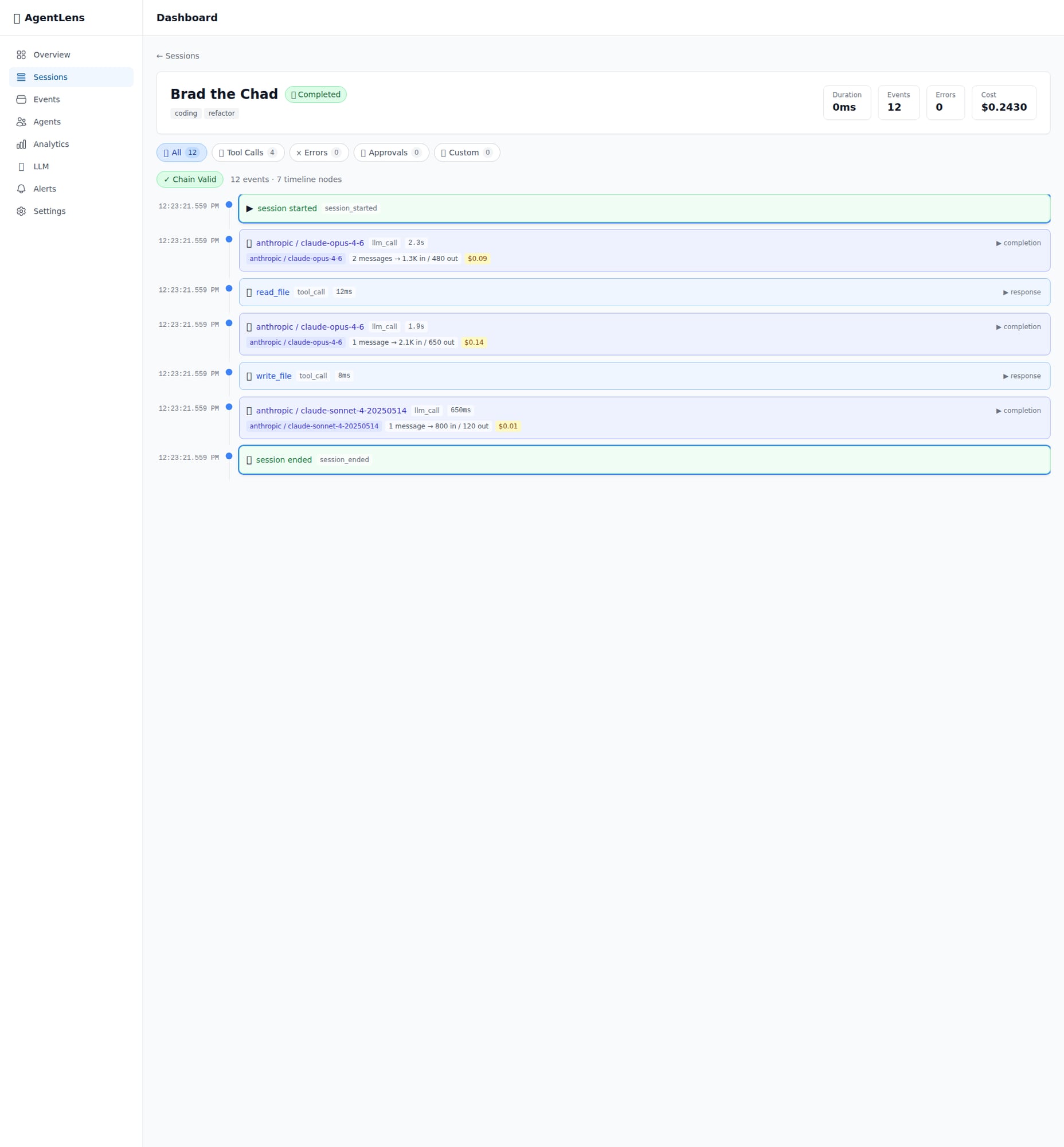This screenshot has width=1064, height=1147.
Task: Click '2 messages → 1.3K in / 480 out'
Action: (x=405, y=259)
